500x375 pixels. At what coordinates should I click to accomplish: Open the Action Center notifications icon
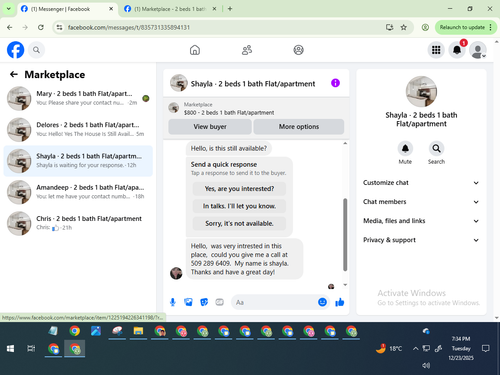tap(486, 349)
